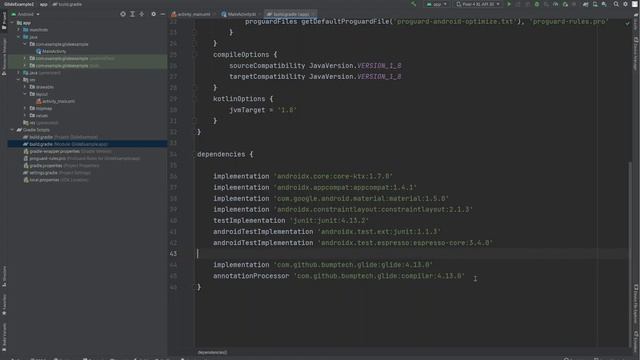640x360 pixels.
Task: Click GlideExample in the navigation breadcrumb
Action: (x=19, y=4)
